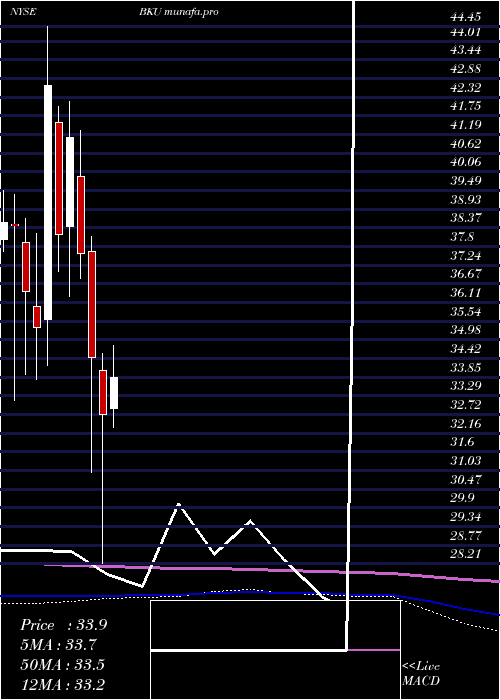
Task: Click the 42.32 price axis label
Action: pyautogui.click(x=466, y=88)
